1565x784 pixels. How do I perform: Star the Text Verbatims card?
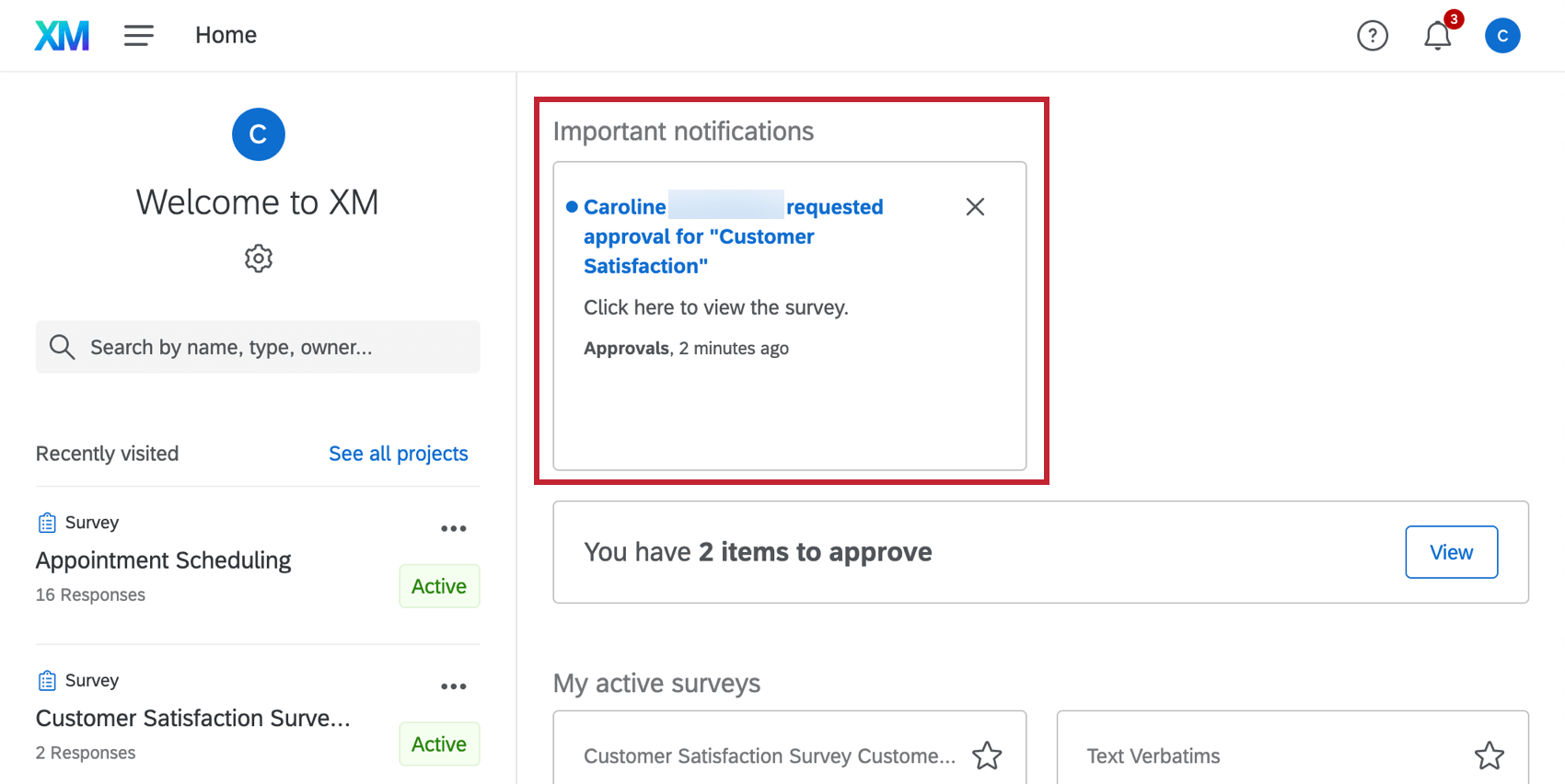point(1489,755)
